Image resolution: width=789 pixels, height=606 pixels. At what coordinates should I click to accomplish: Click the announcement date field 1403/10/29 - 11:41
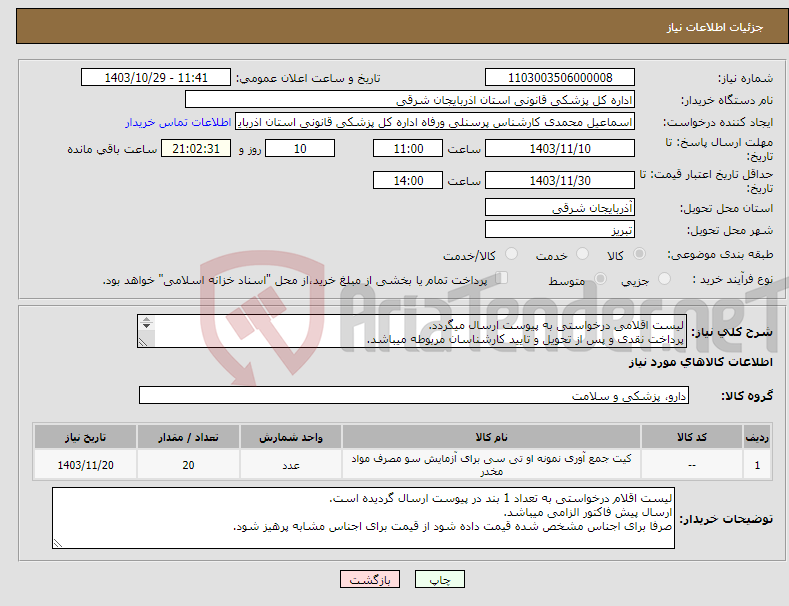tap(155, 78)
